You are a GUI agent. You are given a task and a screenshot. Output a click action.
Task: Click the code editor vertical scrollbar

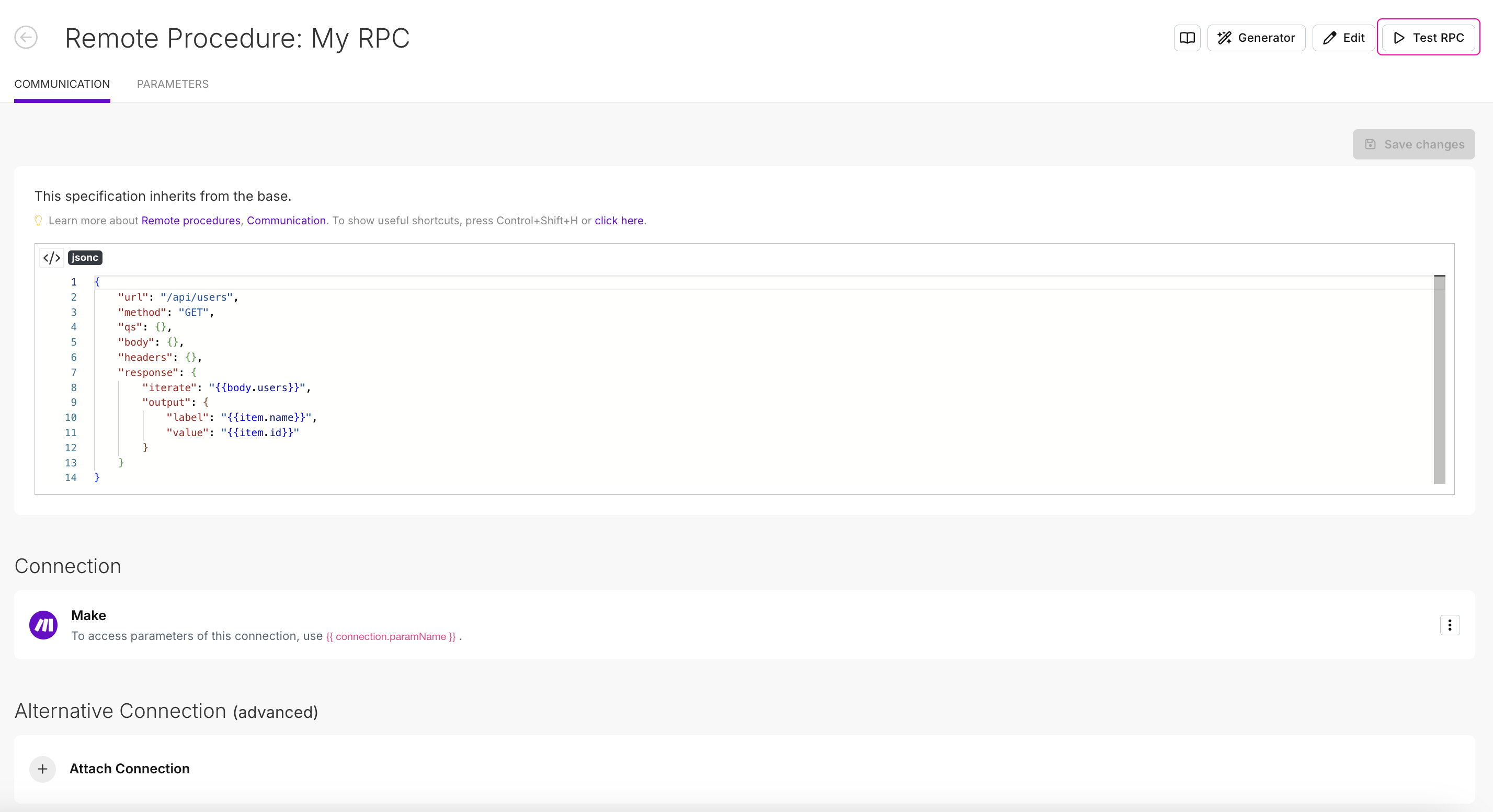(1439, 380)
